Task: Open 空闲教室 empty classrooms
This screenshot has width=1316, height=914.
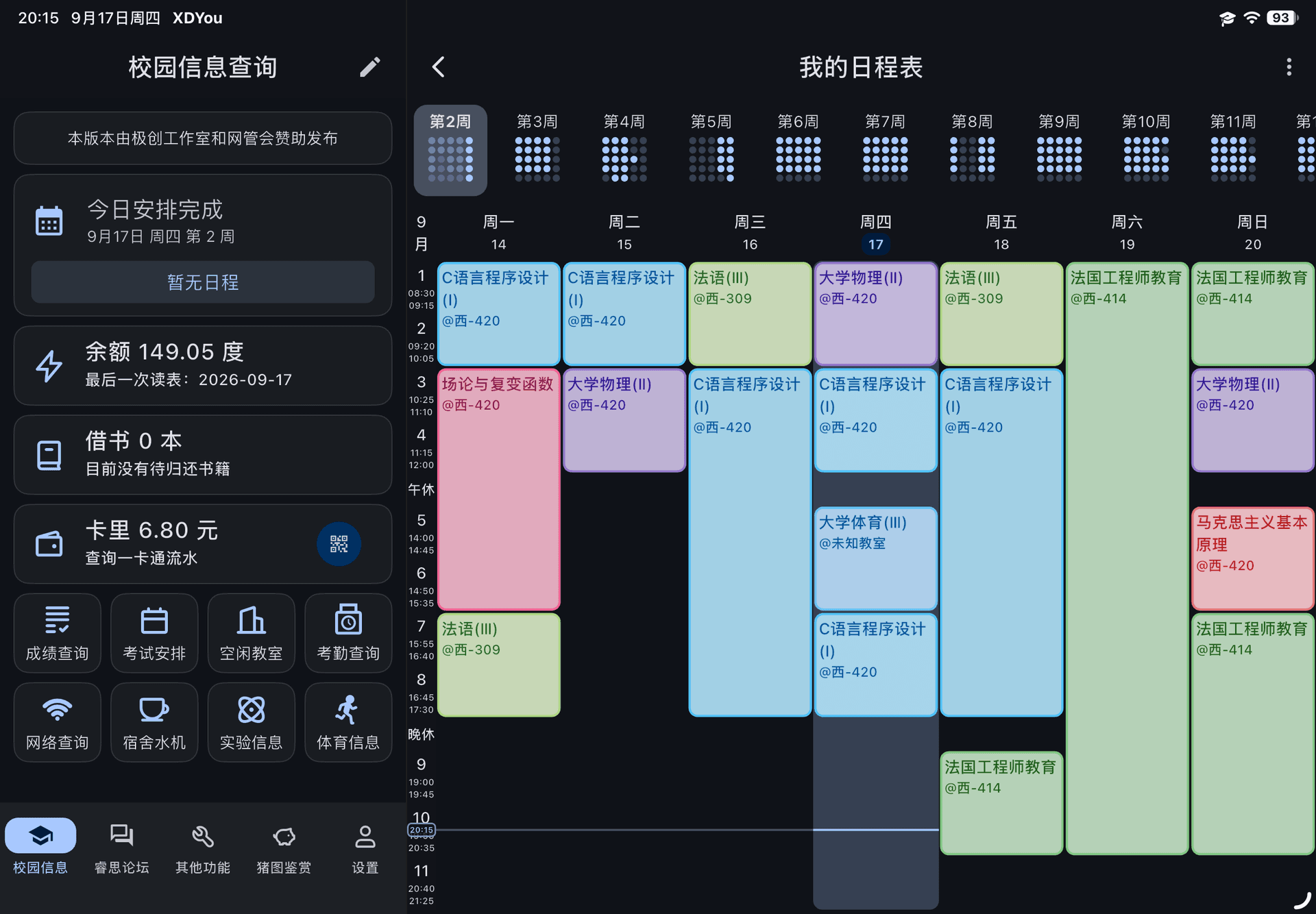Action: point(252,633)
